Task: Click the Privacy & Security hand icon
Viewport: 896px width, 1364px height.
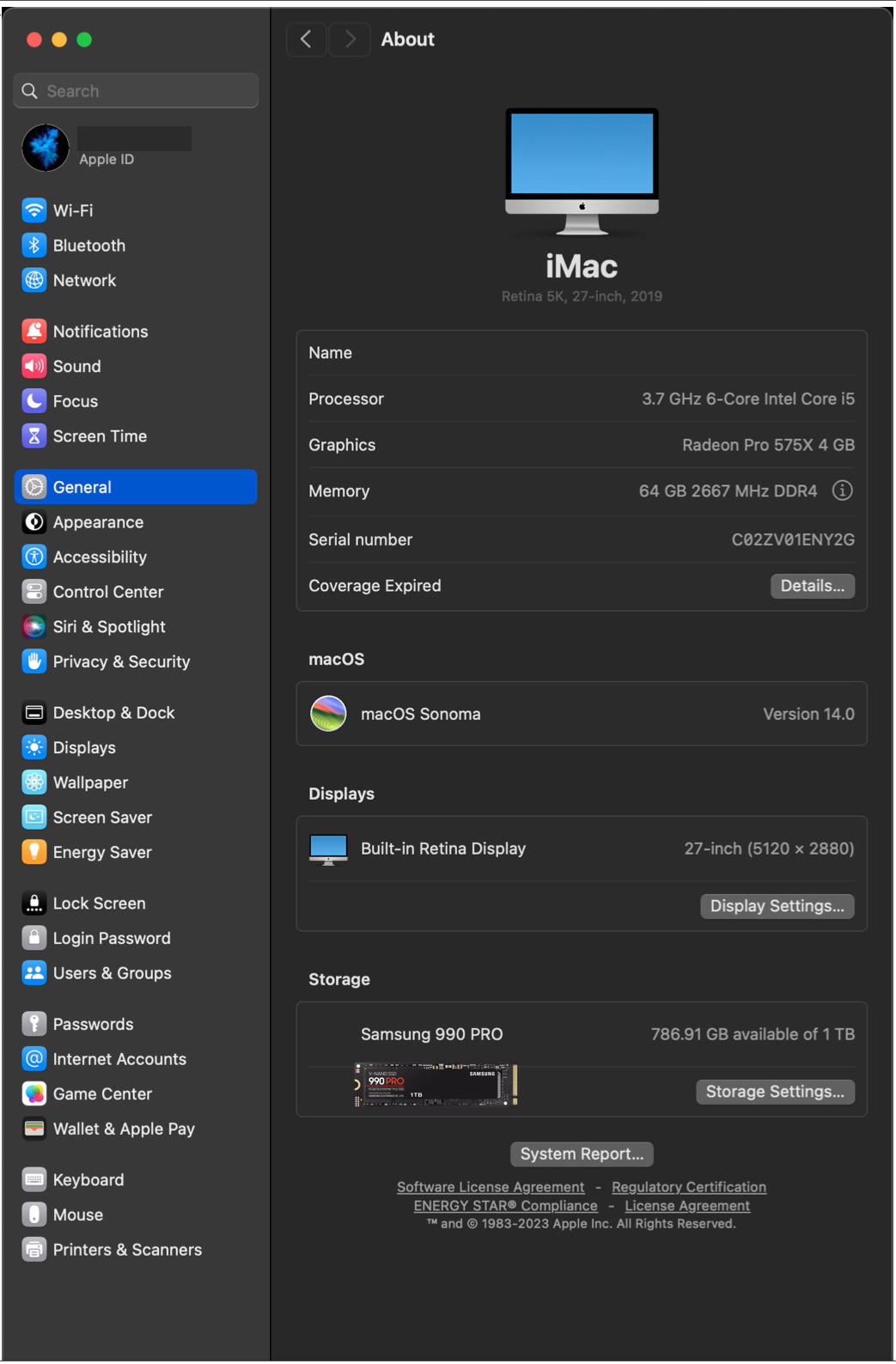Action: [x=34, y=662]
